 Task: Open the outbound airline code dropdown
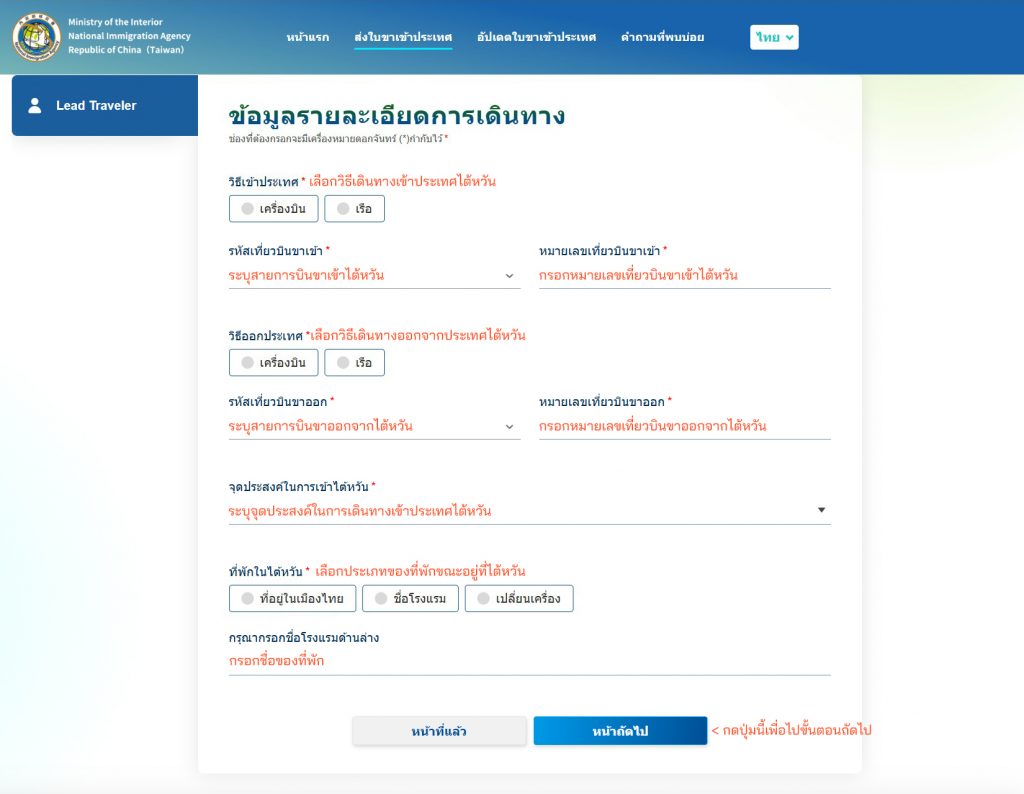click(374, 426)
